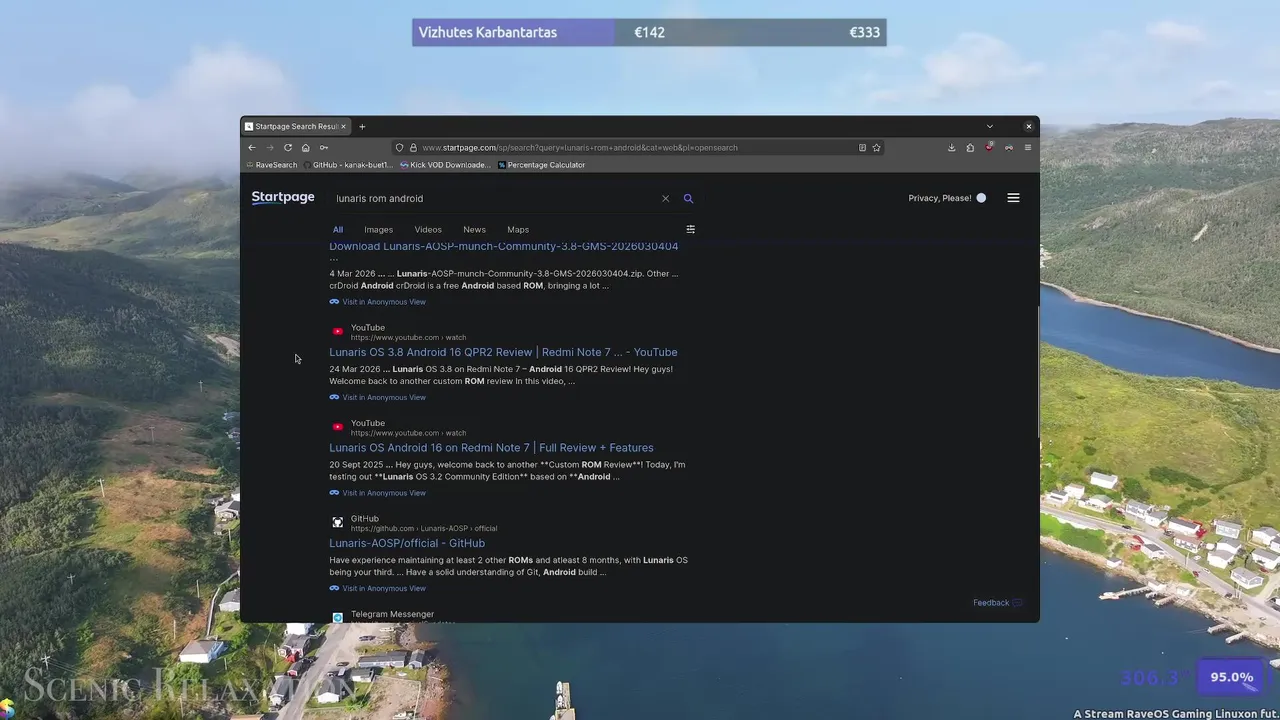
Task: Open the shield tracking protection info
Action: (x=399, y=147)
